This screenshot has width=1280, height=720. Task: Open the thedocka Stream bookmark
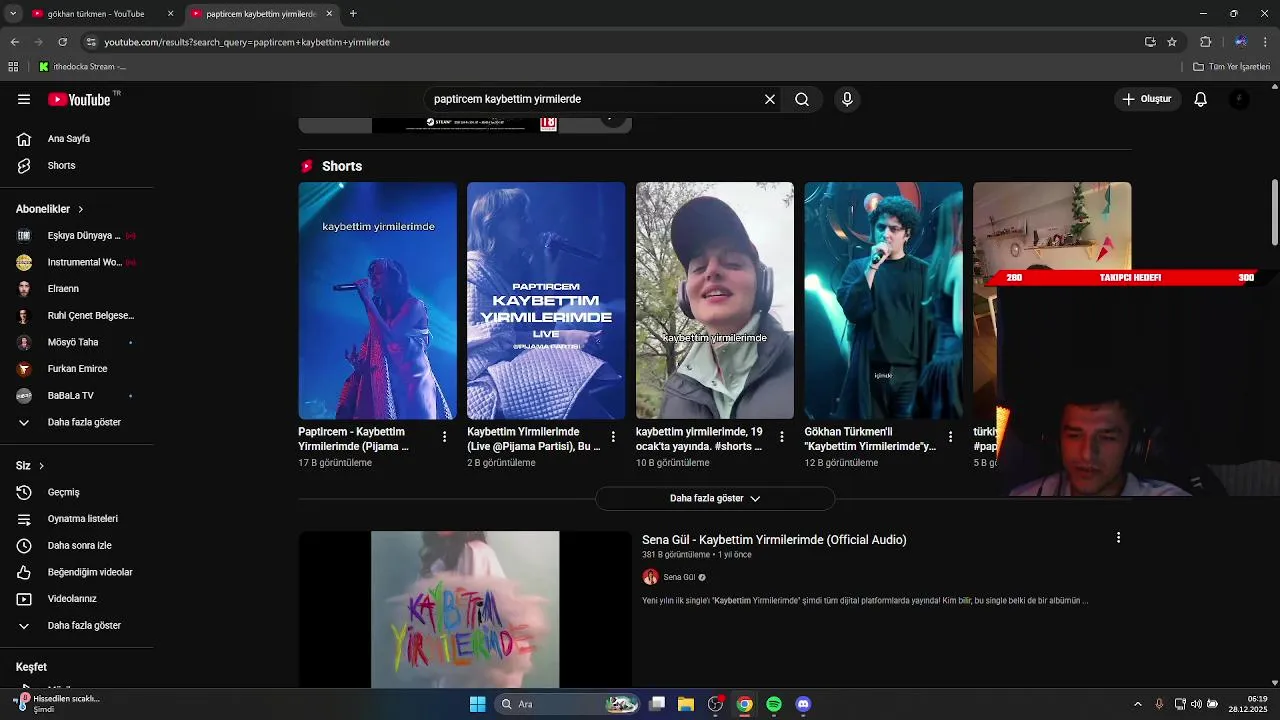[x=82, y=67]
